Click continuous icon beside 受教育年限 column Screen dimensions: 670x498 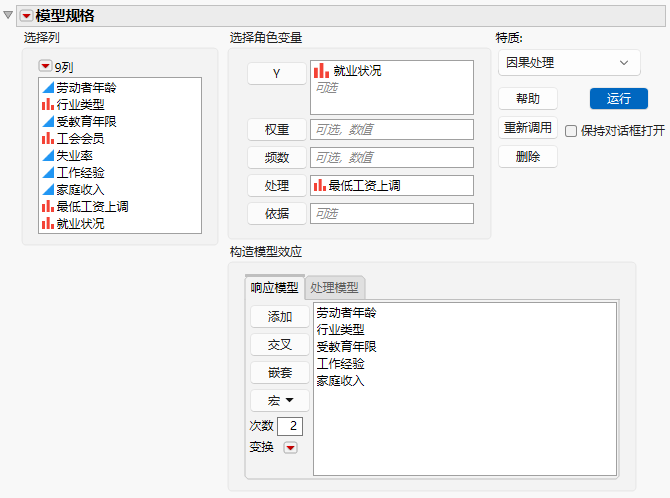pos(48,121)
